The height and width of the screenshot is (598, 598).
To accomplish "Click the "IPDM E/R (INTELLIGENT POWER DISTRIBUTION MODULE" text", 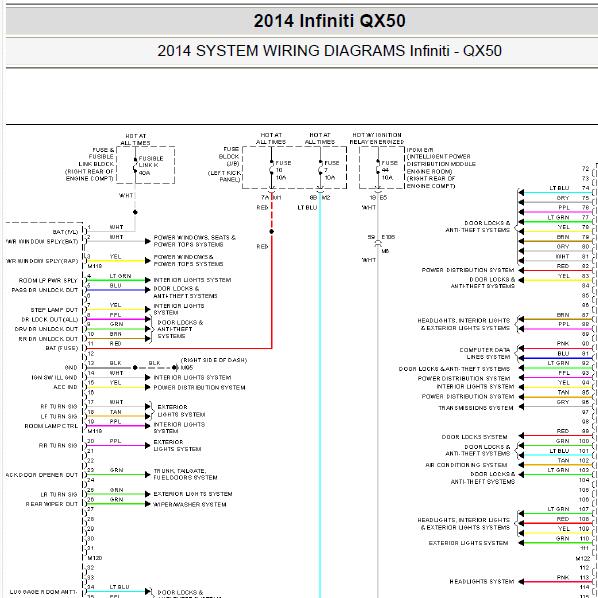I will point(441,157).
